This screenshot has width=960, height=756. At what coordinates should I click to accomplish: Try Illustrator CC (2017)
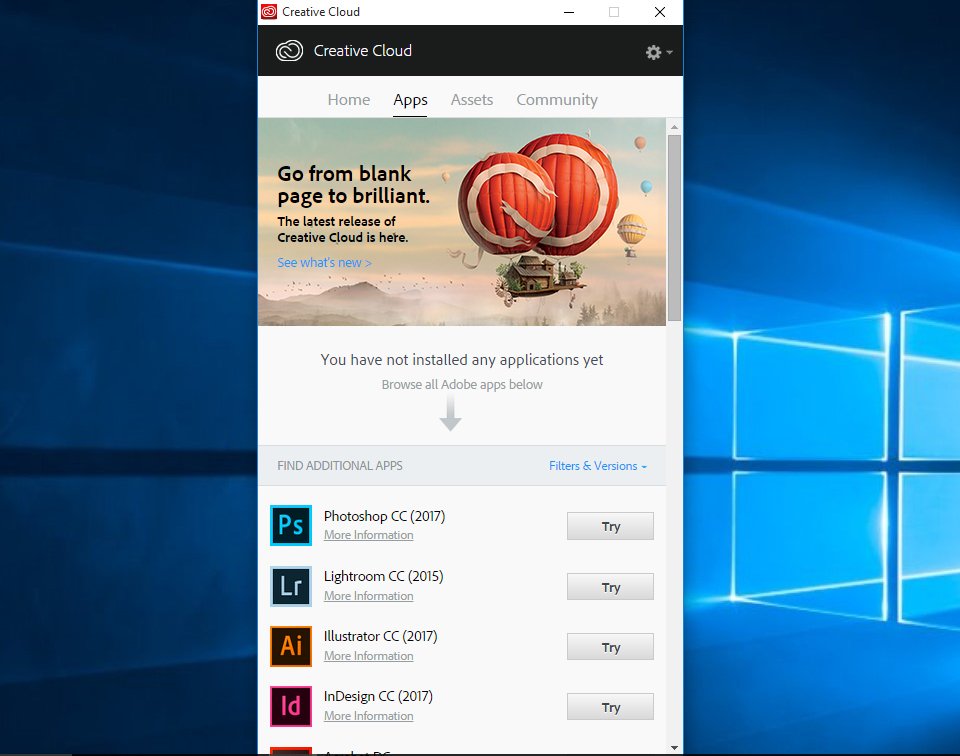[610, 647]
